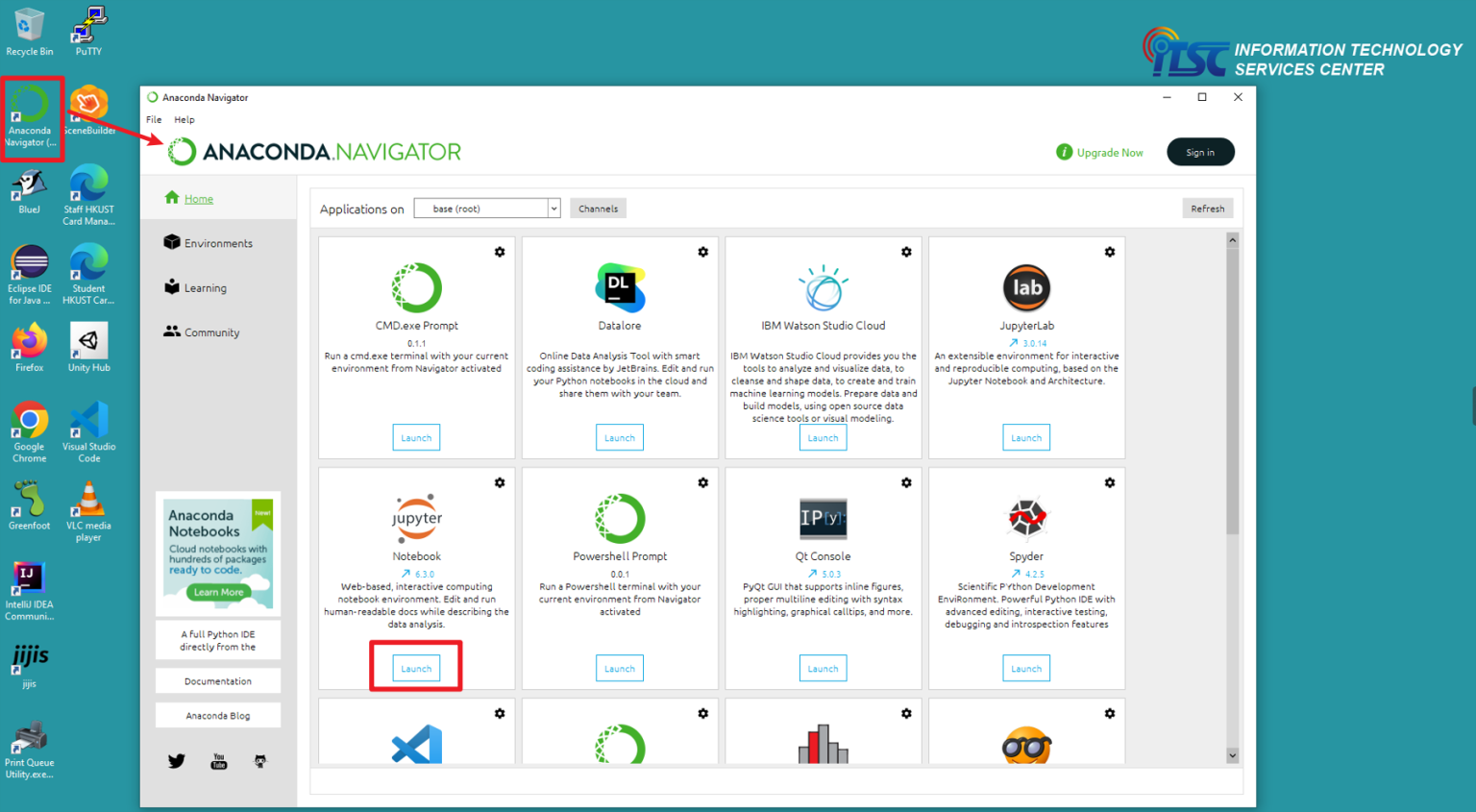Image resolution: width=1476 pixels, height=812 pixels.
Task: Open the CMD.exe Prompt settings gear menu
Action: 500,252
